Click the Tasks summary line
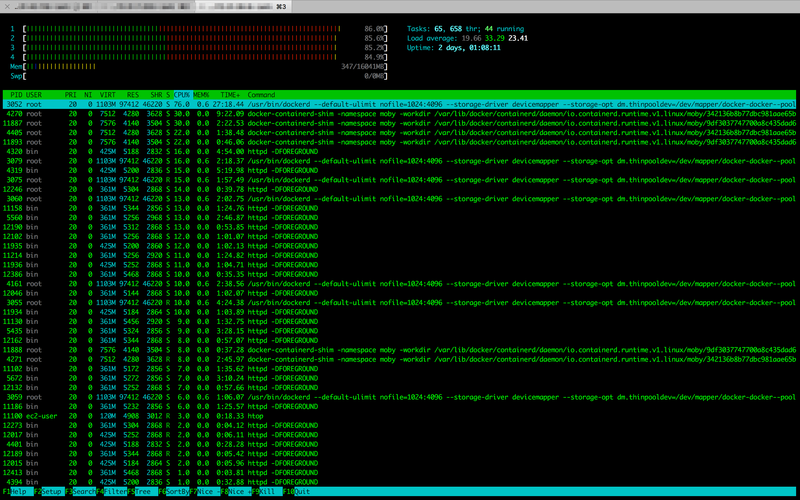This screenshot has width=800, height=500. 465,29
